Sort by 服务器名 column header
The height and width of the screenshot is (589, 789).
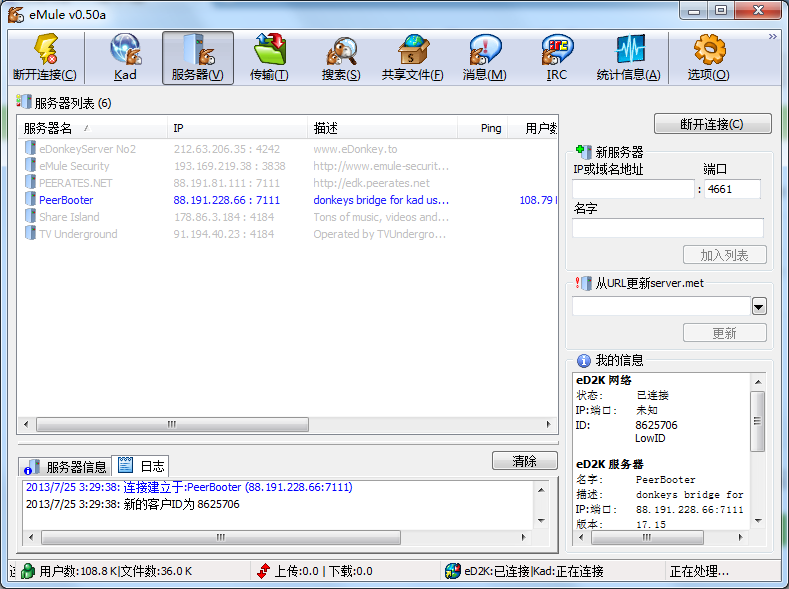pyautogui.click(x=92, y=128)
